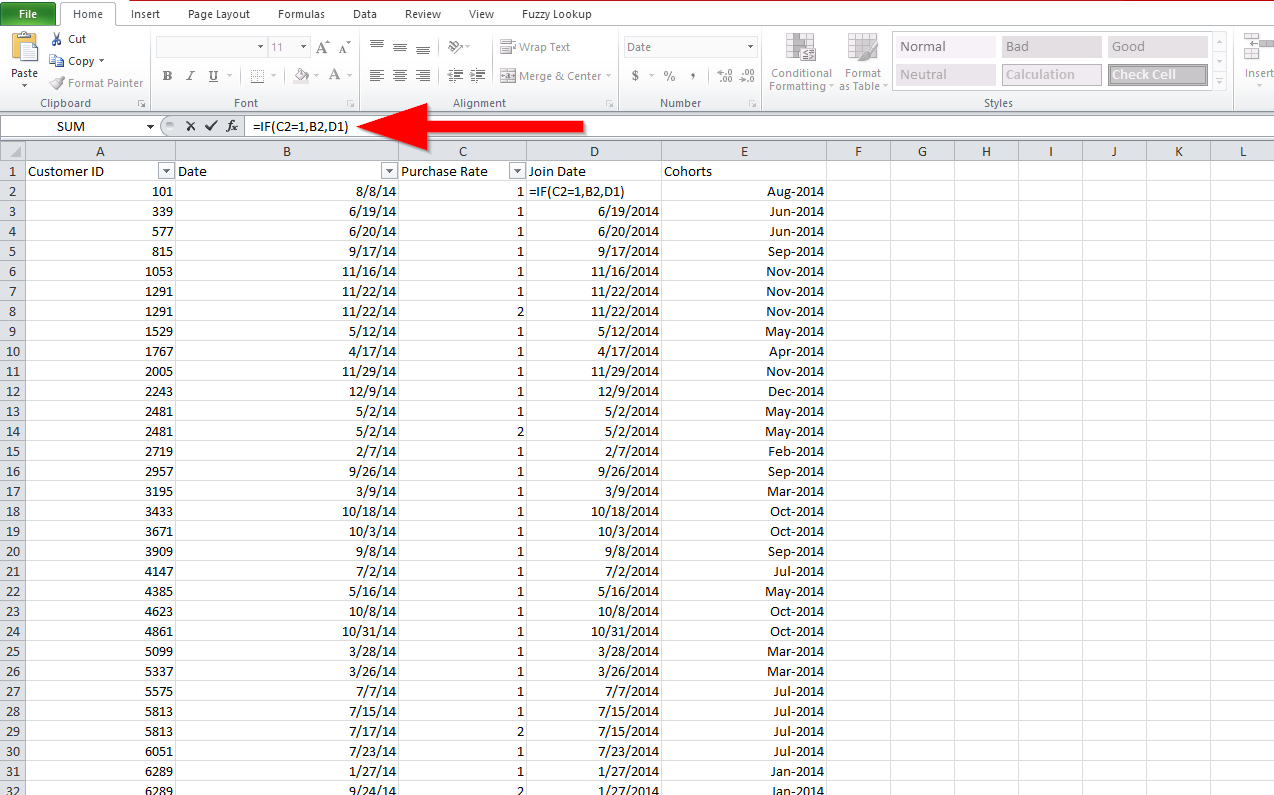The height and width of the screenshot is (795, 1274).
Task: Open the Font dialog launcher
Action: (x=351, y=104)
